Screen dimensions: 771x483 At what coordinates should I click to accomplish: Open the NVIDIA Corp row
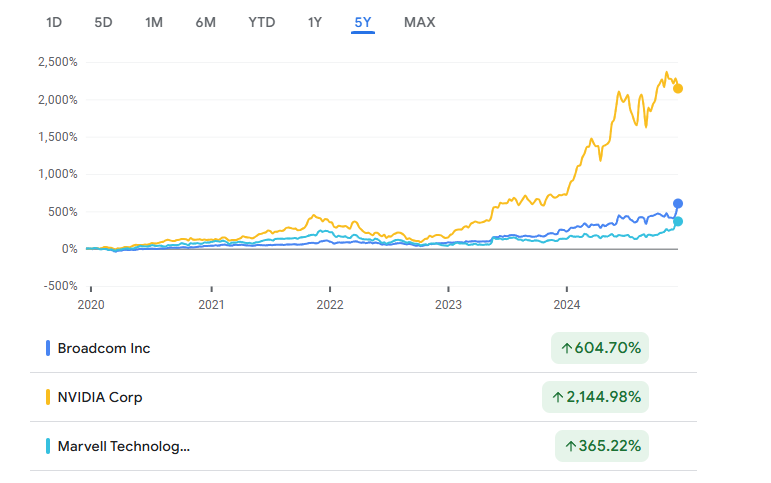pyautogui.click(x=363, y=397)
